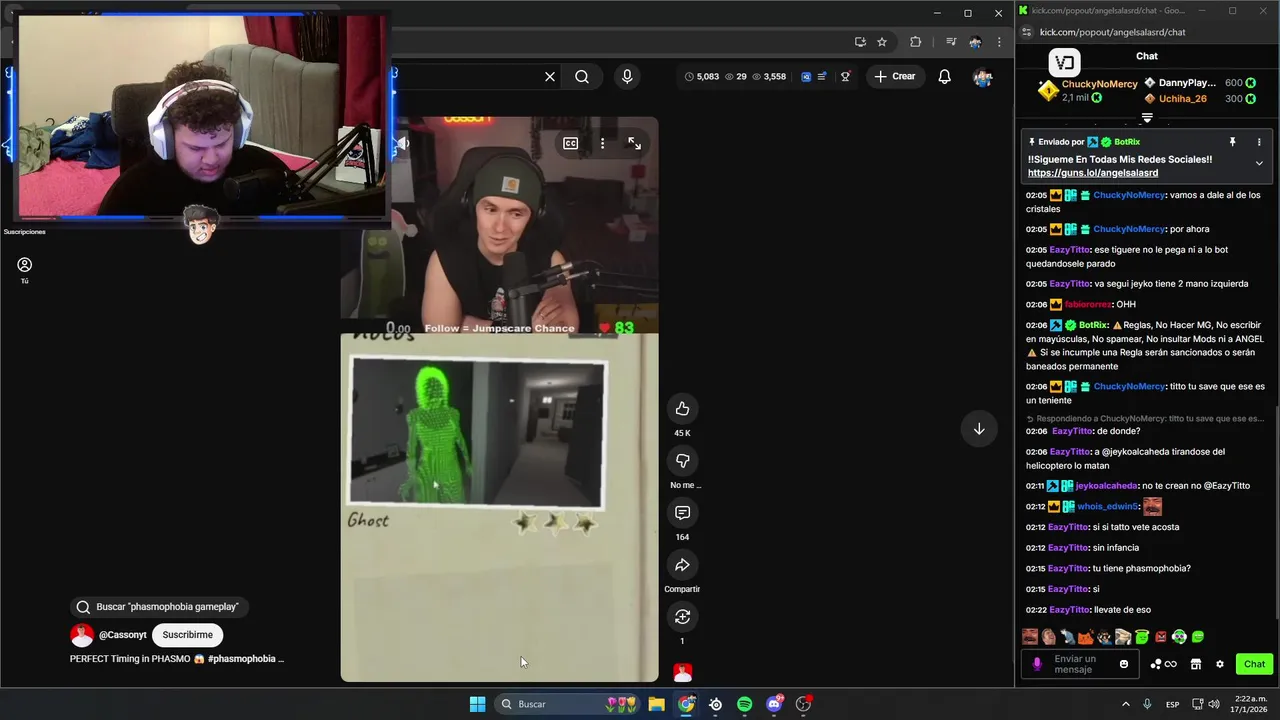This screenshot has height=720, width=1280.
Task: Share the short via Compartir icon
Action: coord(682,565)
